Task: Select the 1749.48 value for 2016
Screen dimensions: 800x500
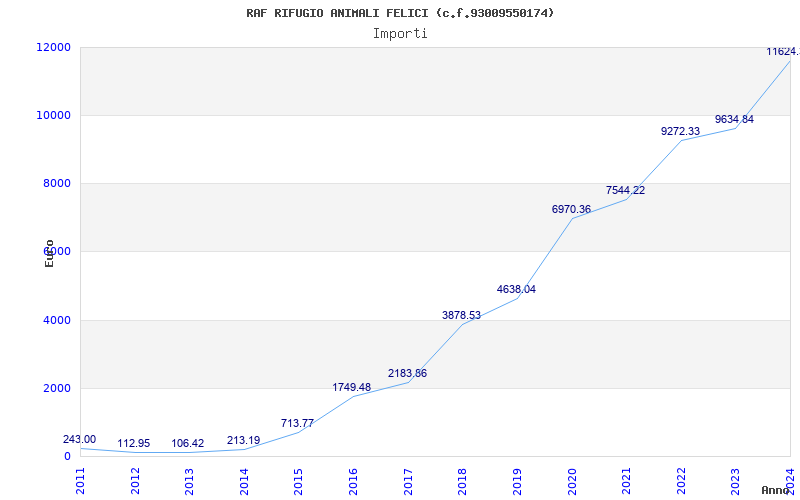Action: (x=352, y=387)
